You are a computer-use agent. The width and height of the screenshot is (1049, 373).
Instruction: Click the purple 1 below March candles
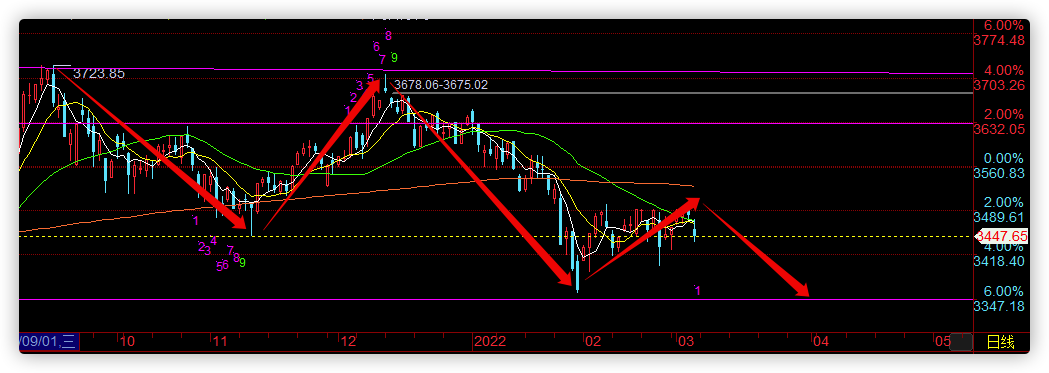click(697, 290)
